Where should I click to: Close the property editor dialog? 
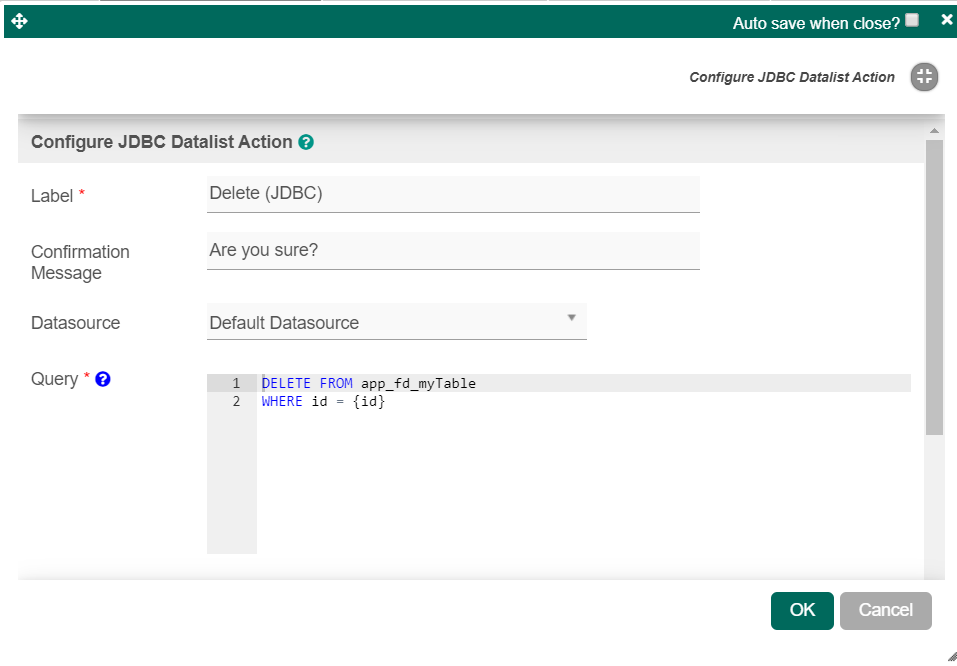(x=947, y=20)
